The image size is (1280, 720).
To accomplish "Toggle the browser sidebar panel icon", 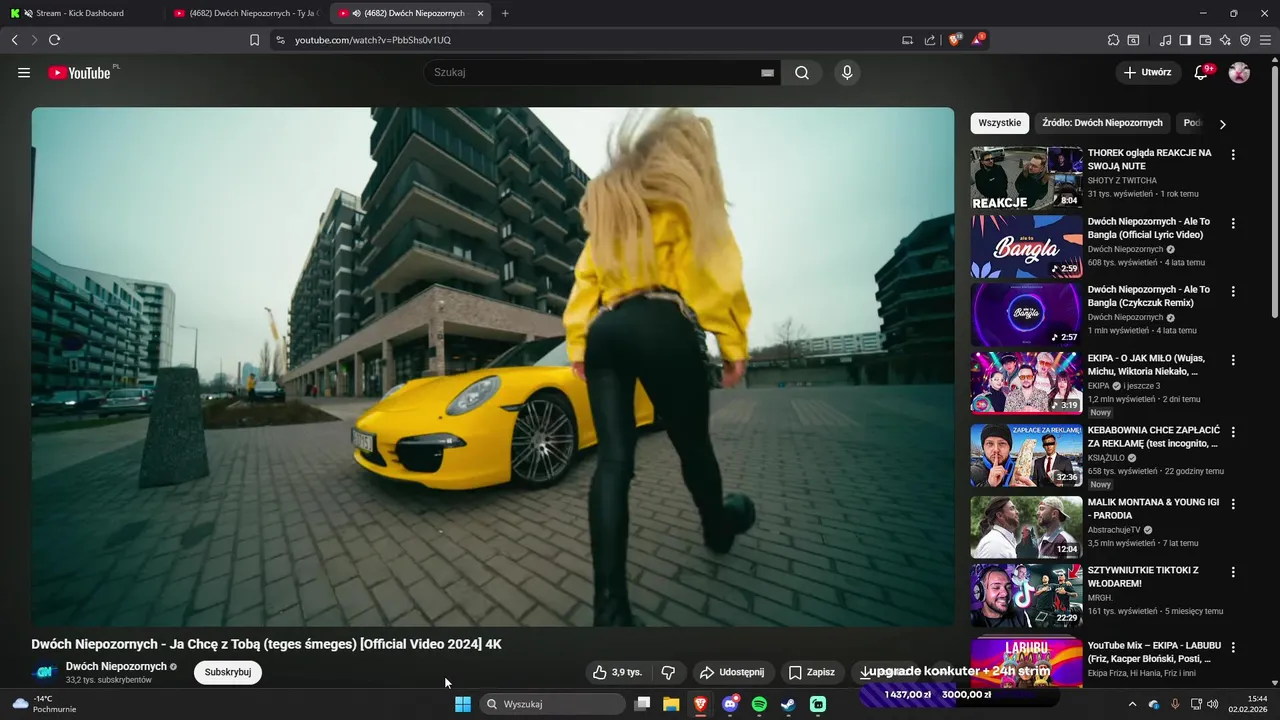I will (1185, 40).
